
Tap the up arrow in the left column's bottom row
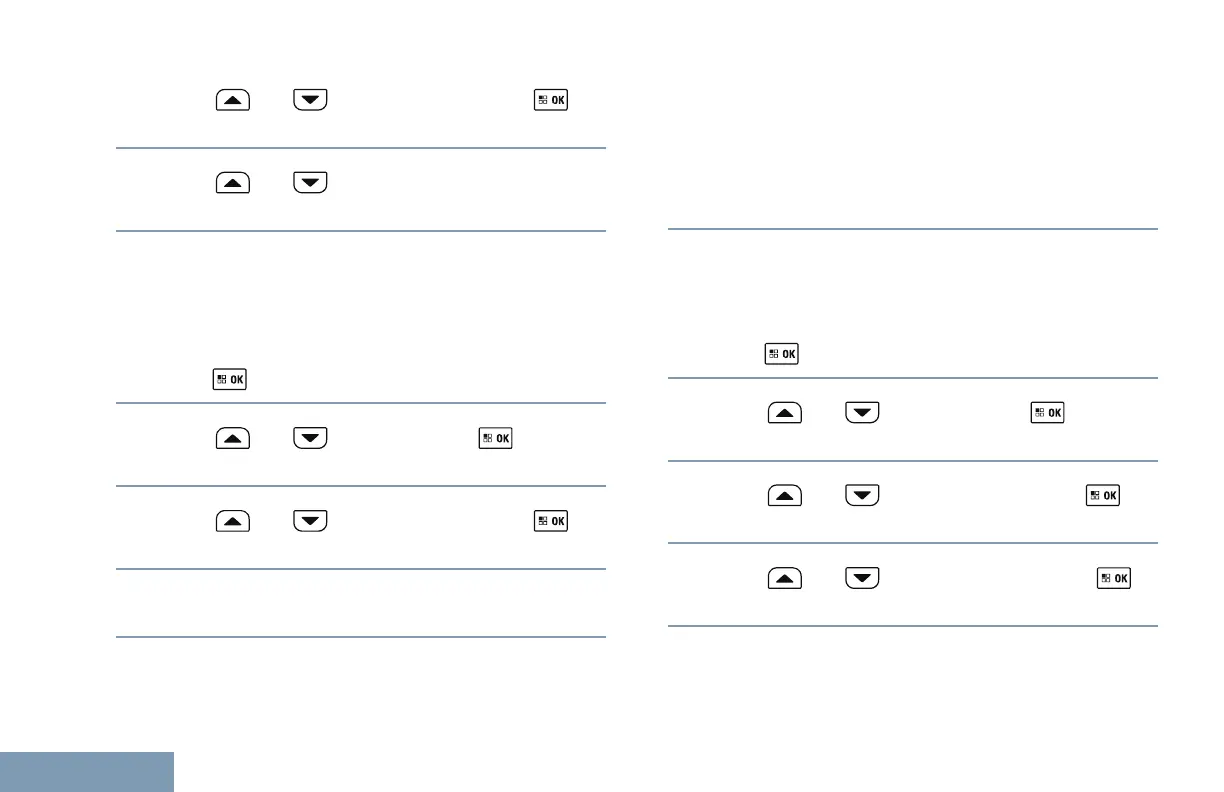pyautogui.click(x=231, y=520)
